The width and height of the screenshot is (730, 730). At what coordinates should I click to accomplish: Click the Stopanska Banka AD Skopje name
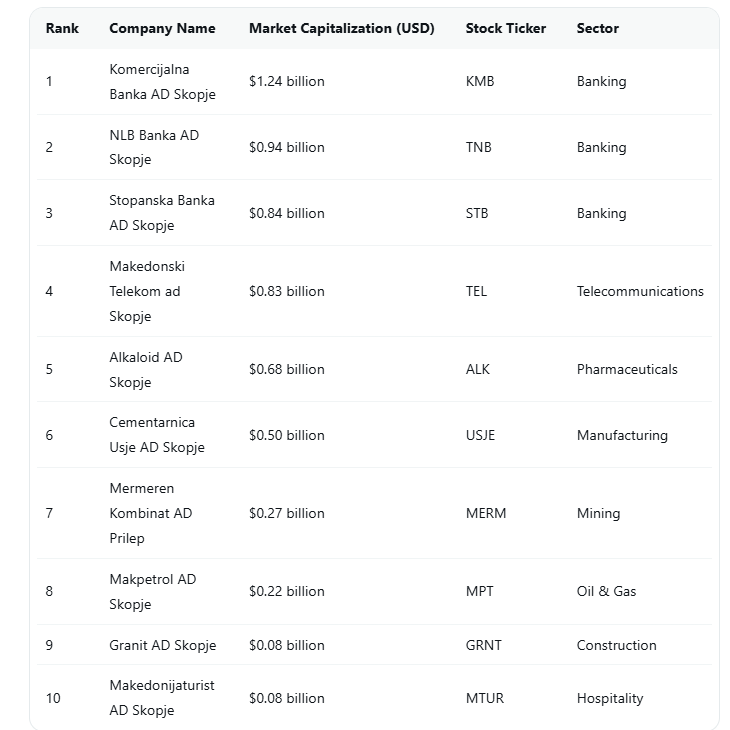coord(162,213)
